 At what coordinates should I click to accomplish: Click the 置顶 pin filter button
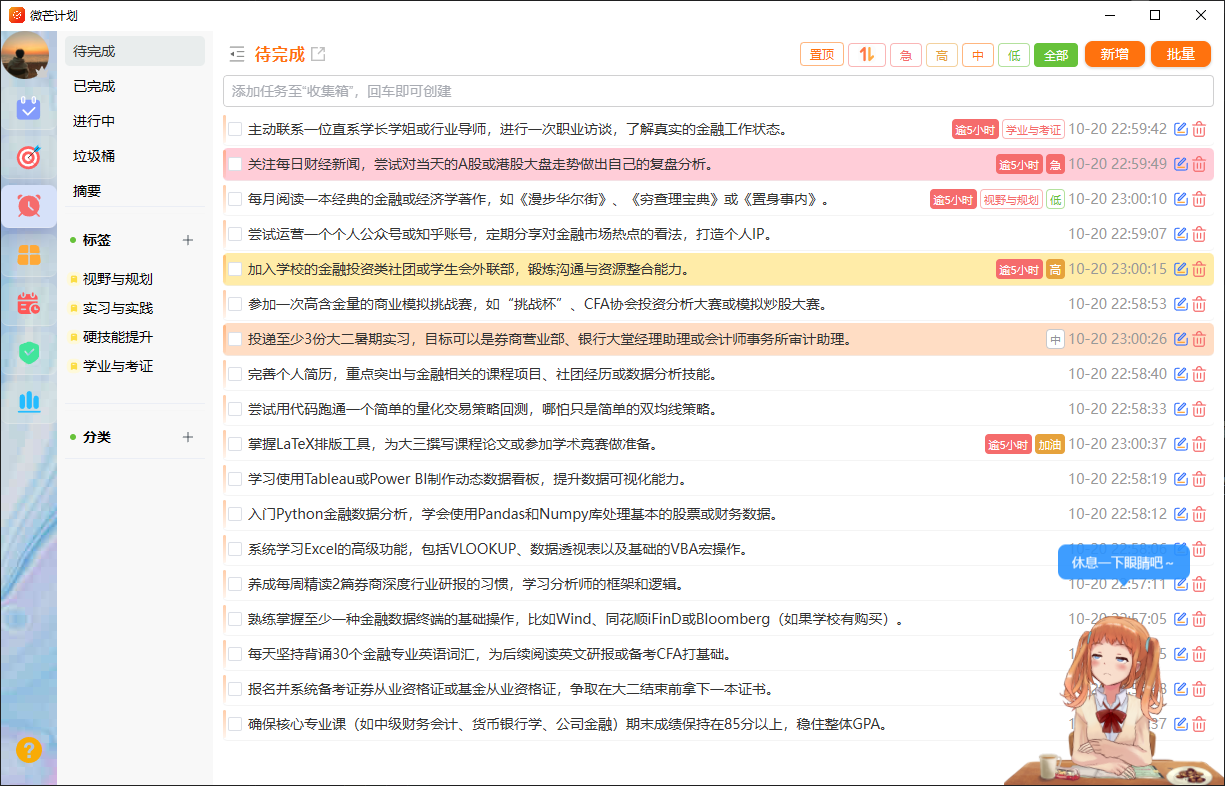(x=822, y=54)
